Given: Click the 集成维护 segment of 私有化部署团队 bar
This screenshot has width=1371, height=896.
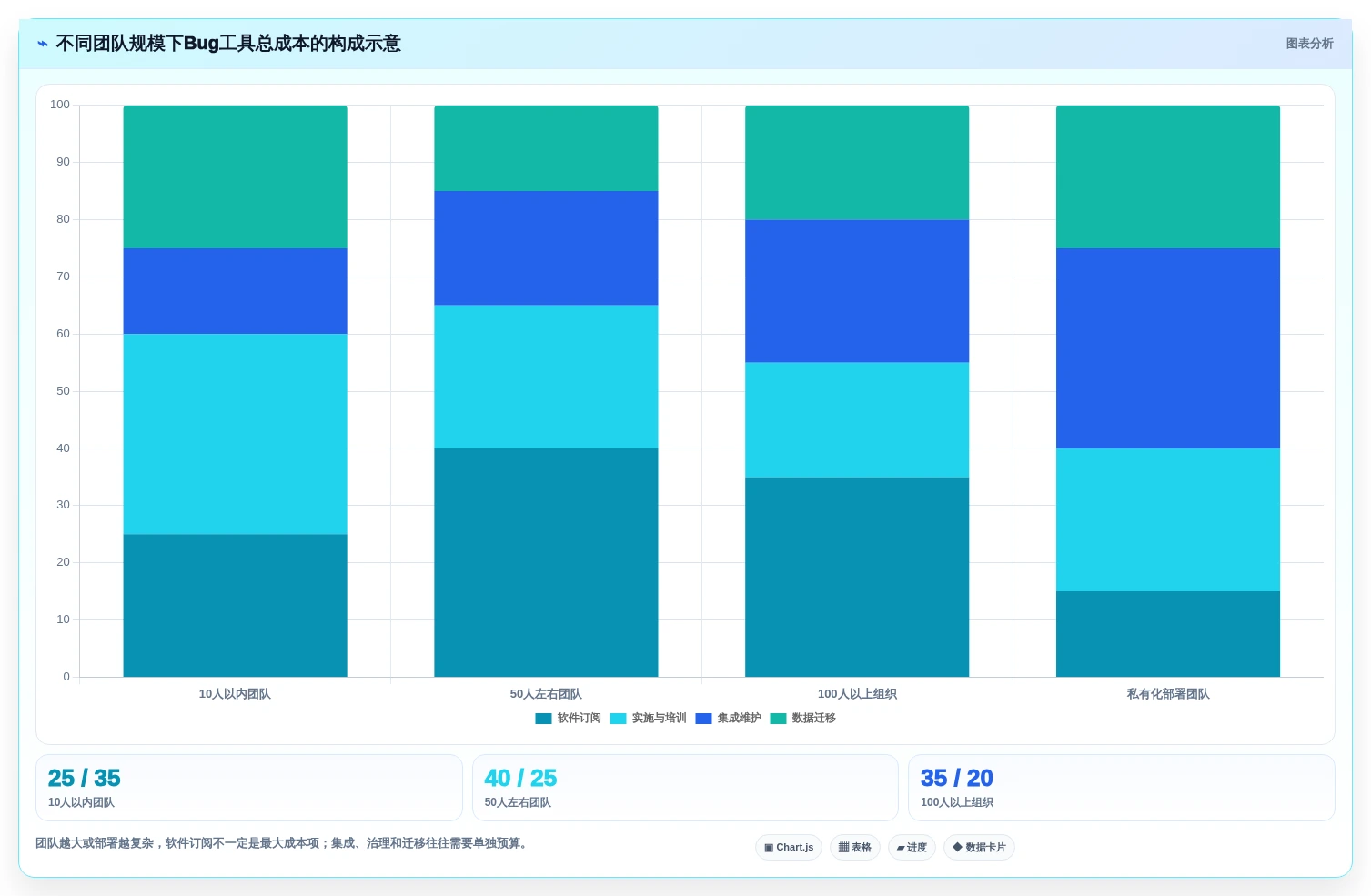Looking at the screenshot, I should [1168, 348].
